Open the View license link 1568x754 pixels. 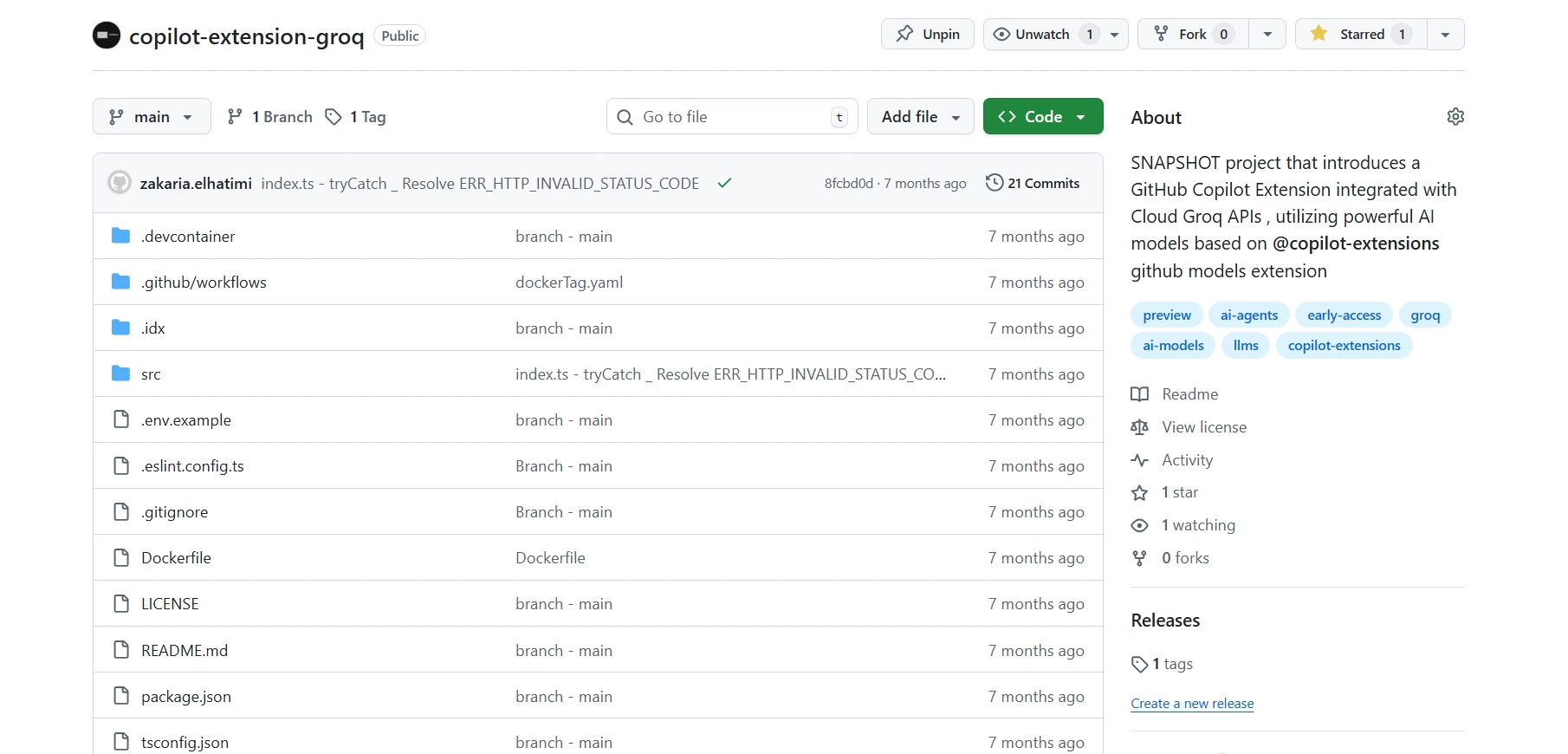tap(1204, 427)
